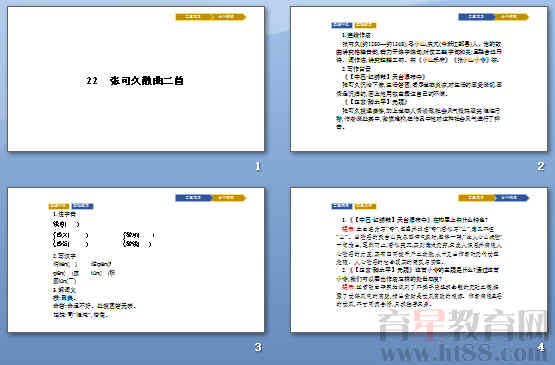Click the blue arrow banner segment on slide 3
This screenshot has height=365, width=555.
(193, 198)
